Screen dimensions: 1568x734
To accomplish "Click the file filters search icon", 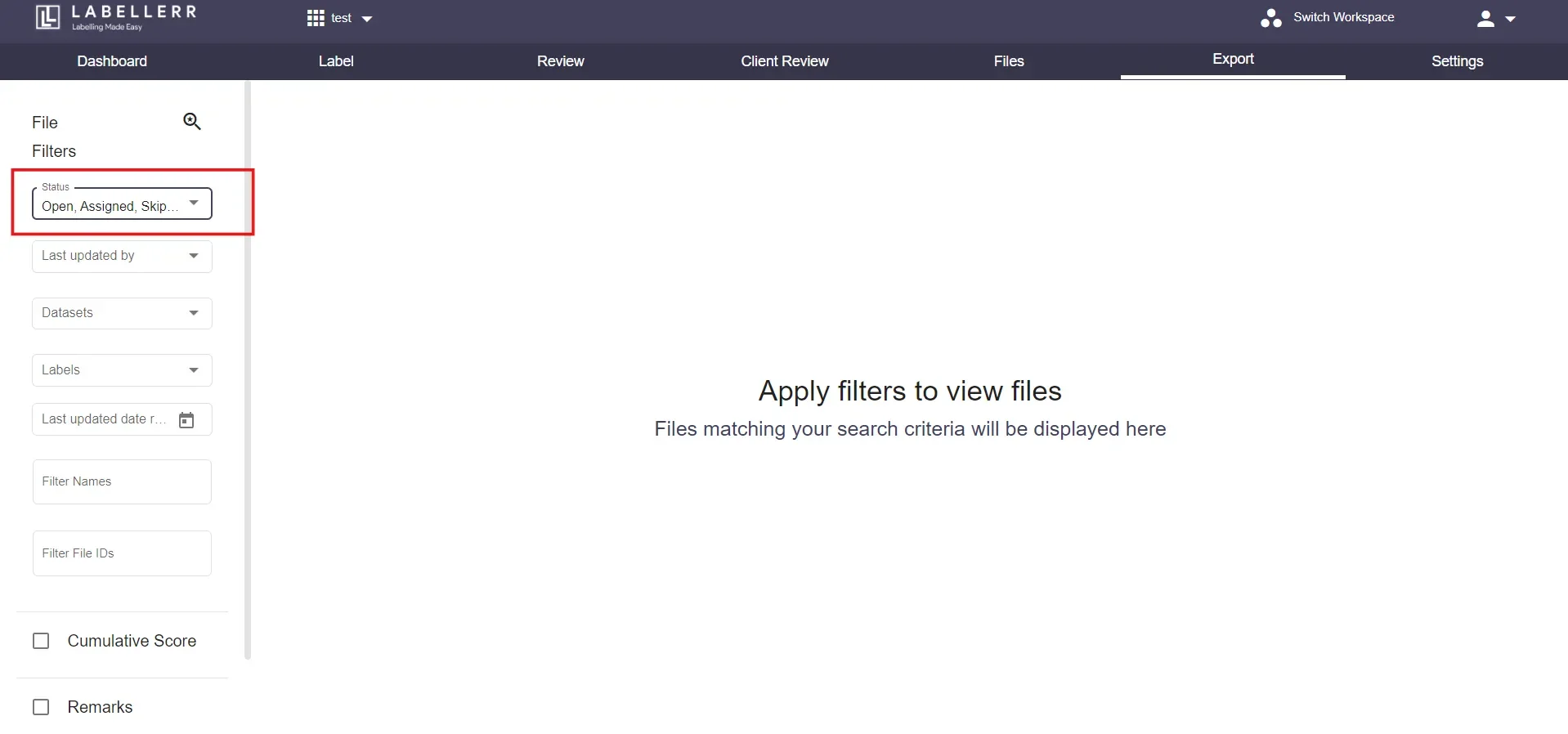I will 192,122.
